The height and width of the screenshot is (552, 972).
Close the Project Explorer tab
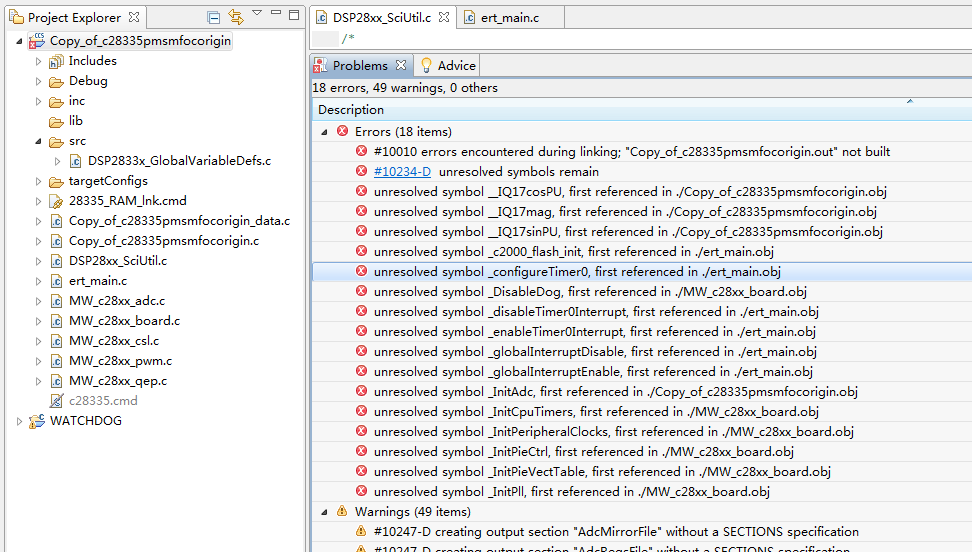tap(134, 17)
